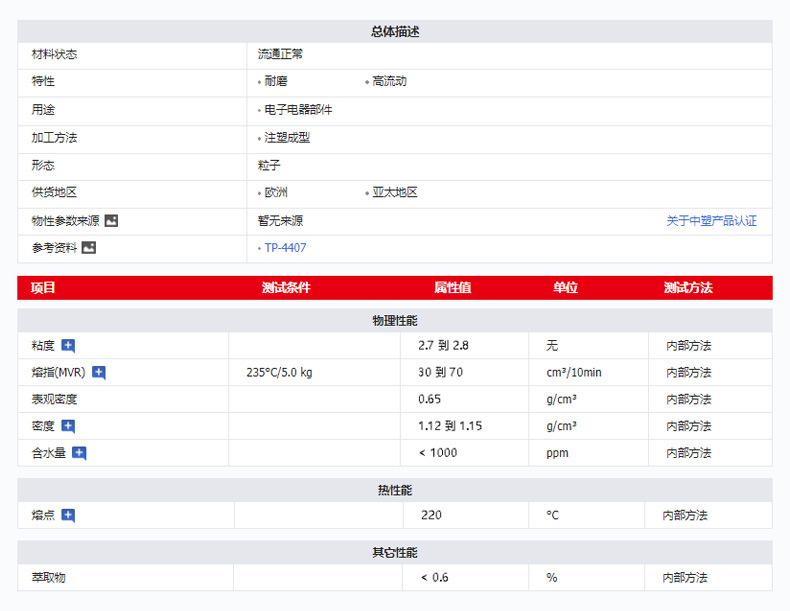Expand the 粘度 plus icon
Viewport: 790px width, 611px height.
tap(68, 346)
